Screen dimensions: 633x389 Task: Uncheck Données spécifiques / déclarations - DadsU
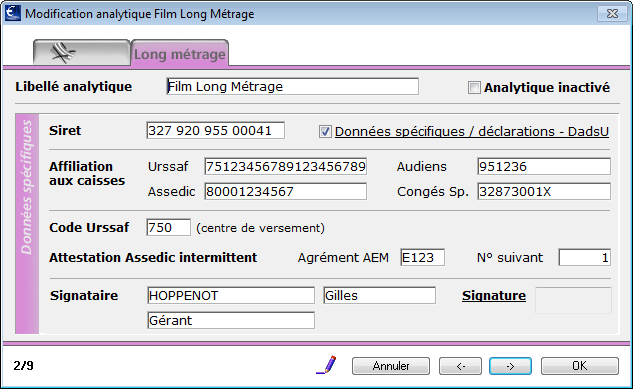[325, 132]
